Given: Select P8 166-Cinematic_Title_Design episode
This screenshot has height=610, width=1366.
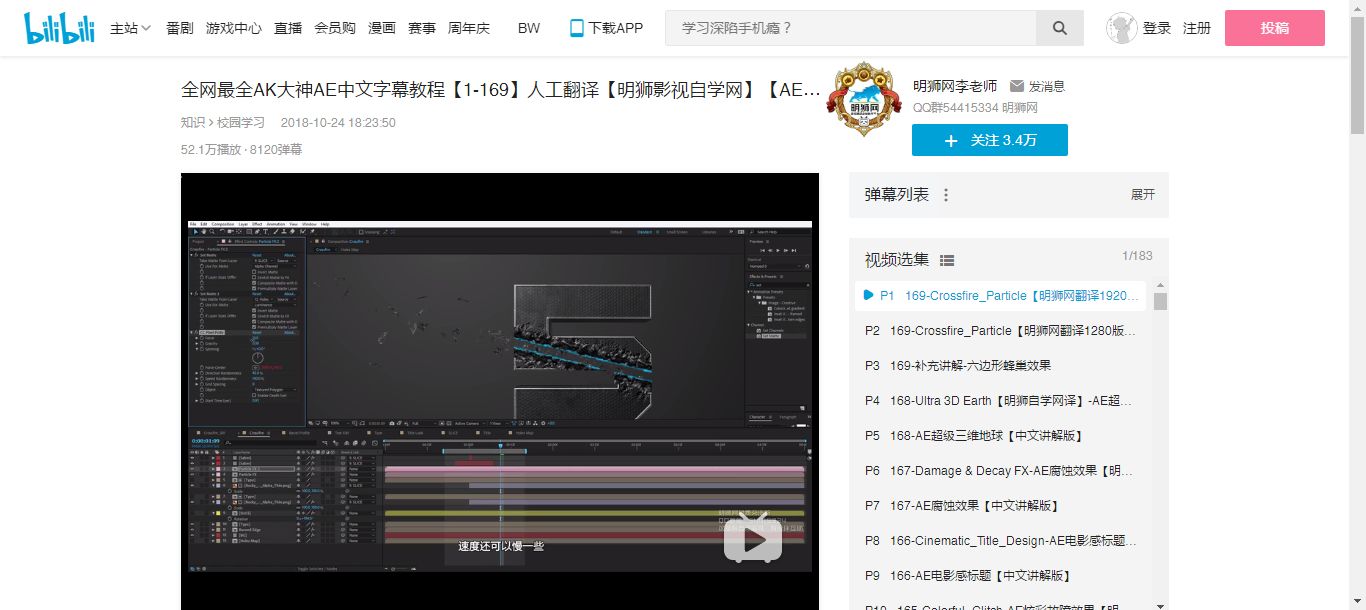Looking at the screenshot, I should pos(1001,540).
